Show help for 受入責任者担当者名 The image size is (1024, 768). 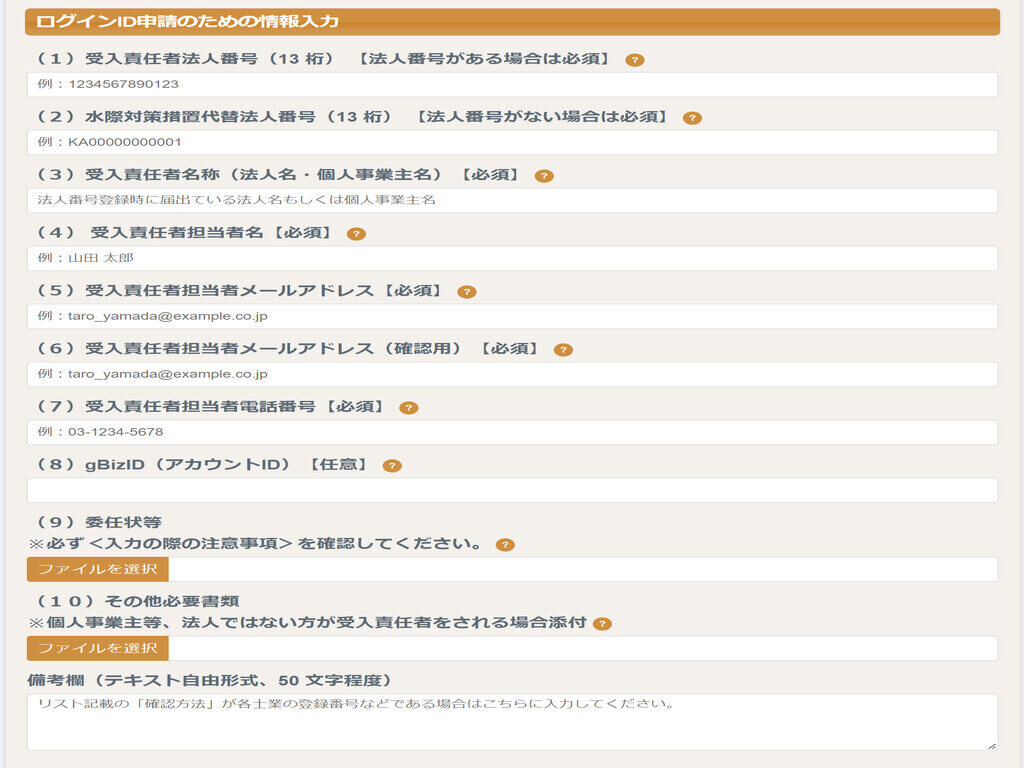click(x=356, y=234)
